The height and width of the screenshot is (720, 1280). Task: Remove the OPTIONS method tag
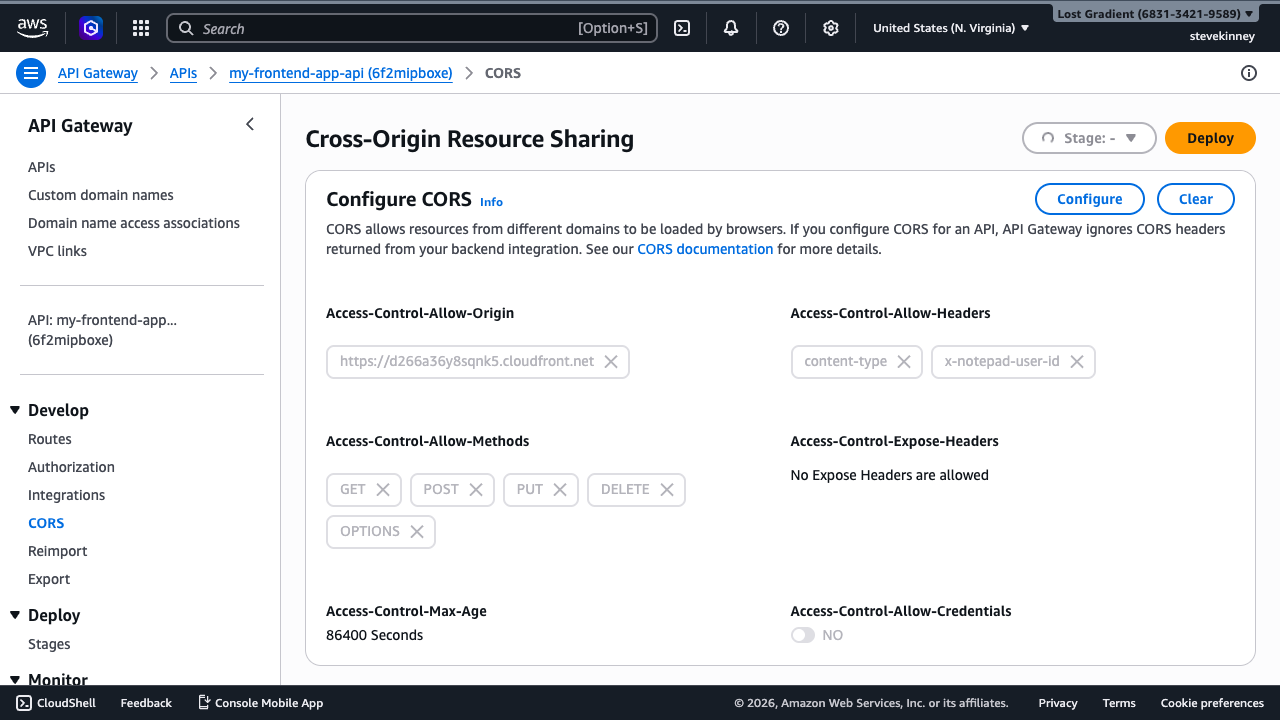pyautogui.click(x=417, y=531)
